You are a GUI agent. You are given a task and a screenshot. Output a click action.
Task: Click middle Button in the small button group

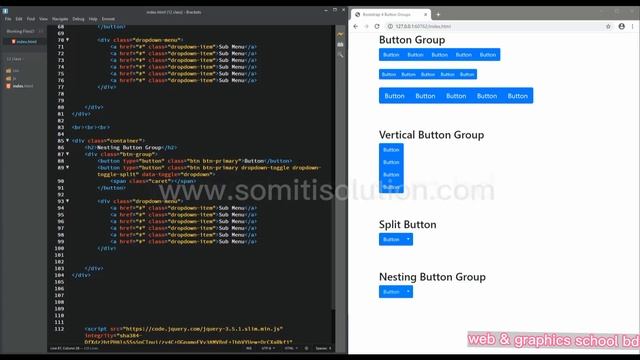pyautogui.click(x=428, y=74)
